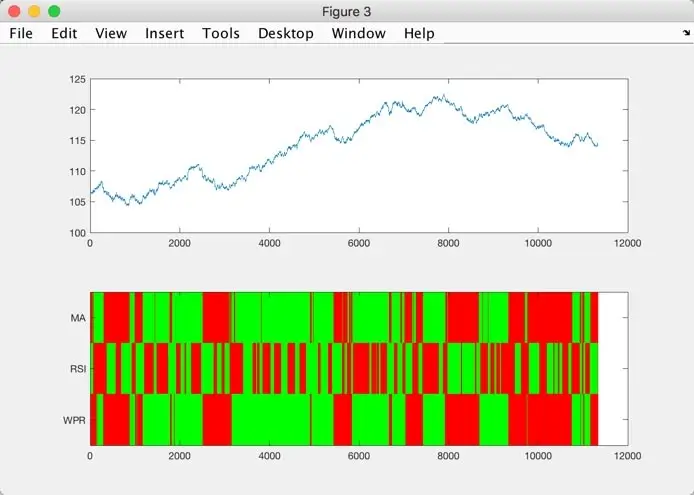Open the Window menu

coord(359,33)
